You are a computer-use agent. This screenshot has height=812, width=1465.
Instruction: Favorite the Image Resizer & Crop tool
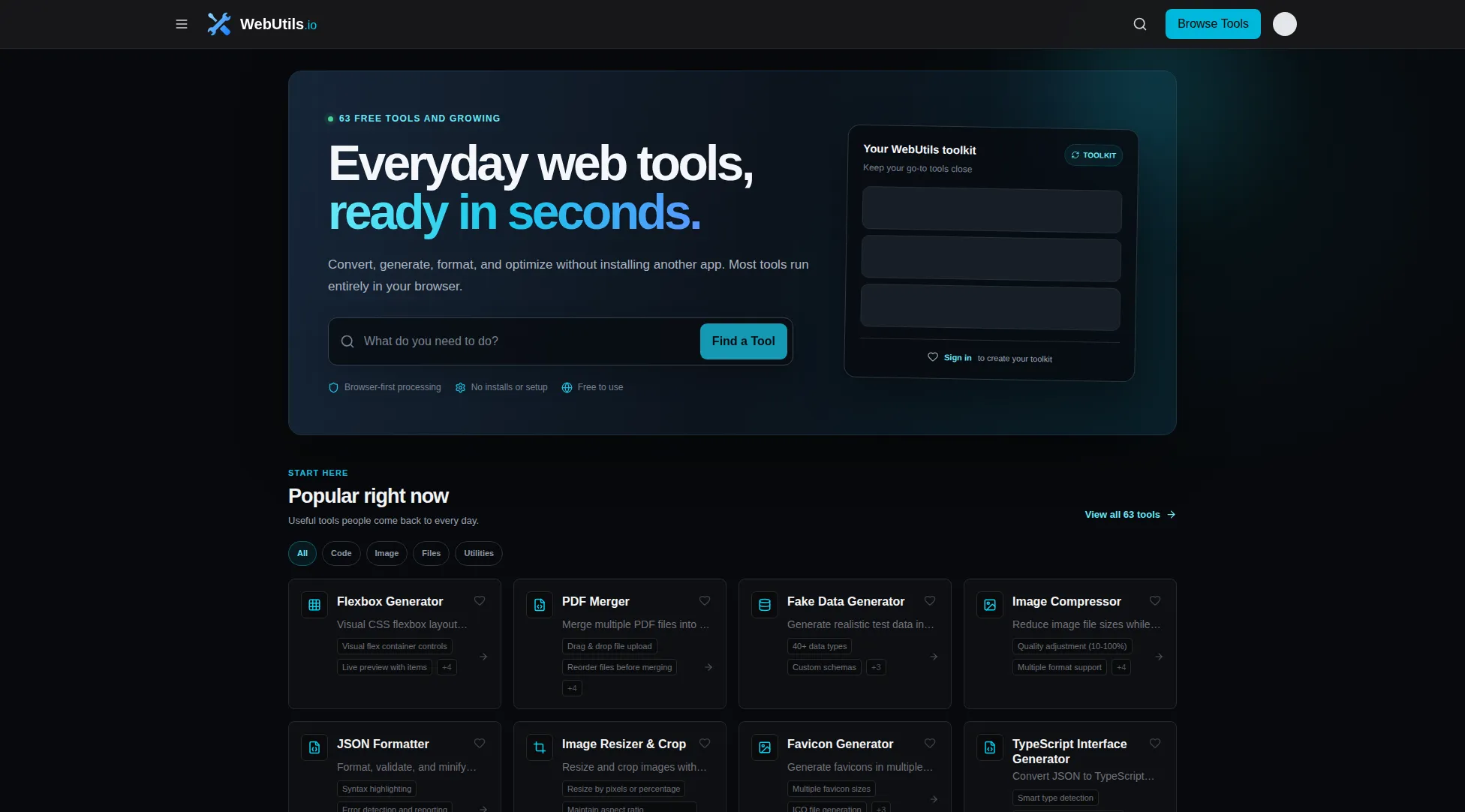(x=705, y=743)
